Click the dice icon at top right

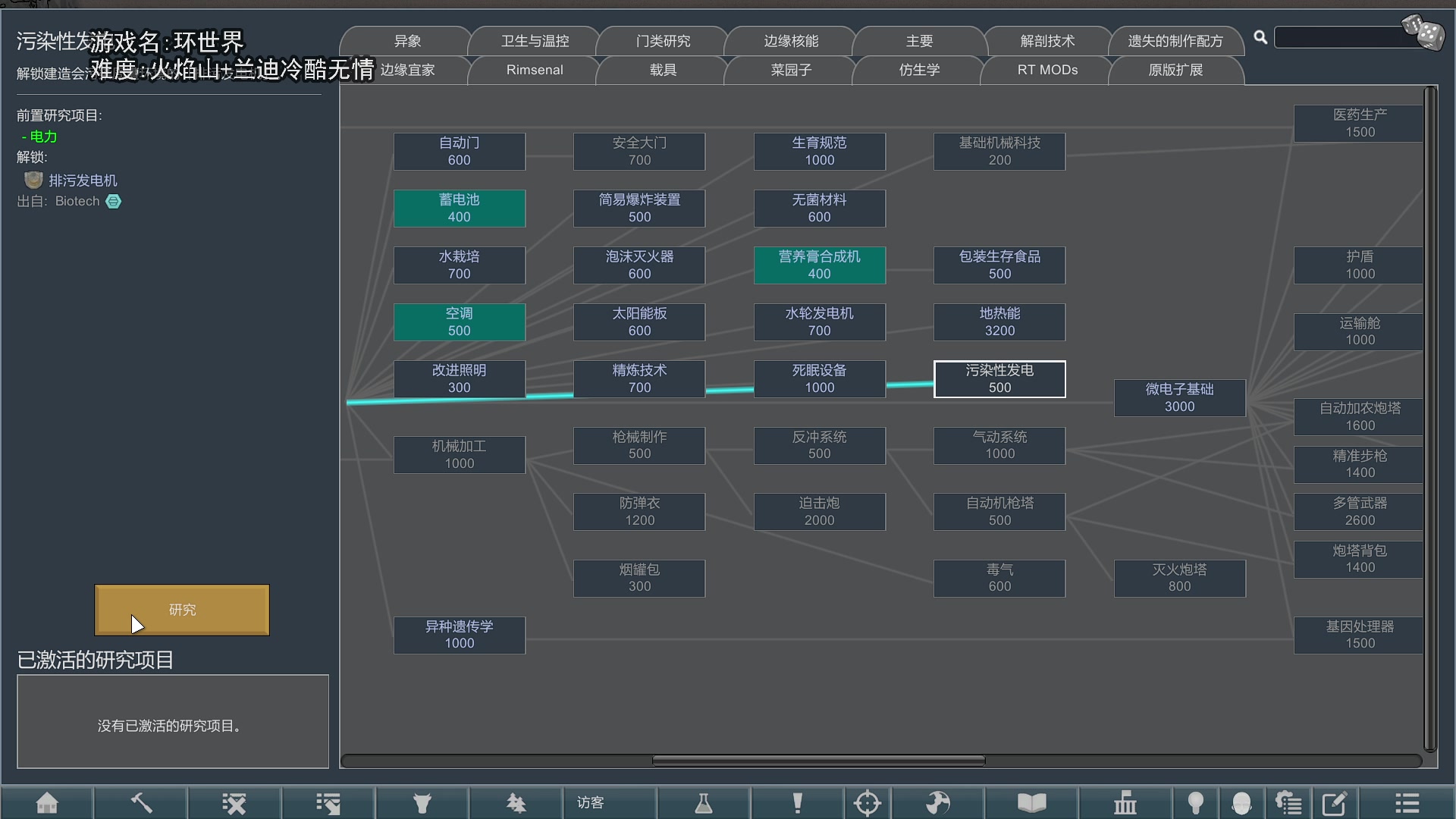point(1423,32)
